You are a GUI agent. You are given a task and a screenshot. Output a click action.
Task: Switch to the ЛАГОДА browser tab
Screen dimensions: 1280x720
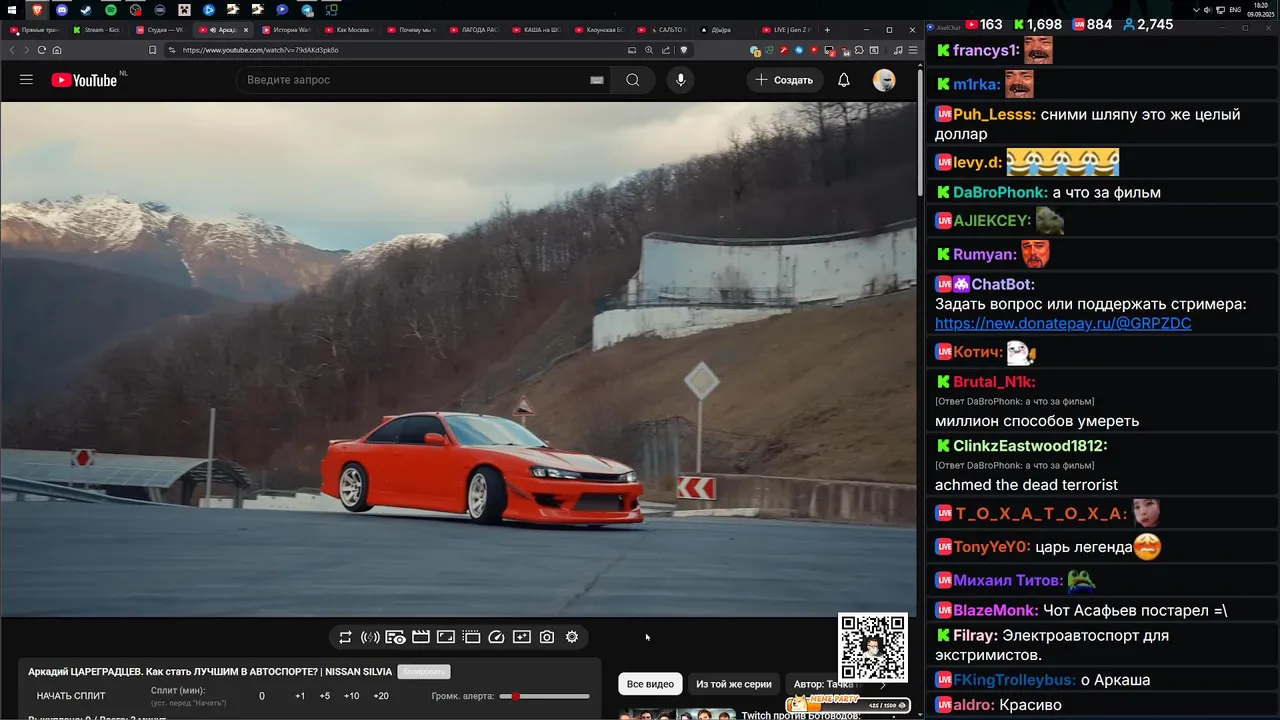tap(474, 30)
